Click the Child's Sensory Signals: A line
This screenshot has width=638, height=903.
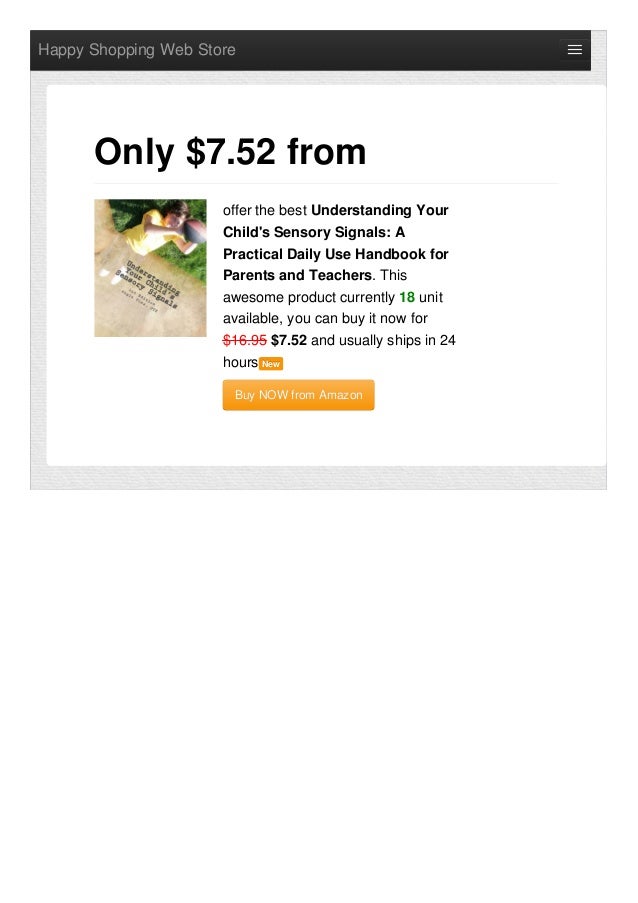coord(314,232)
